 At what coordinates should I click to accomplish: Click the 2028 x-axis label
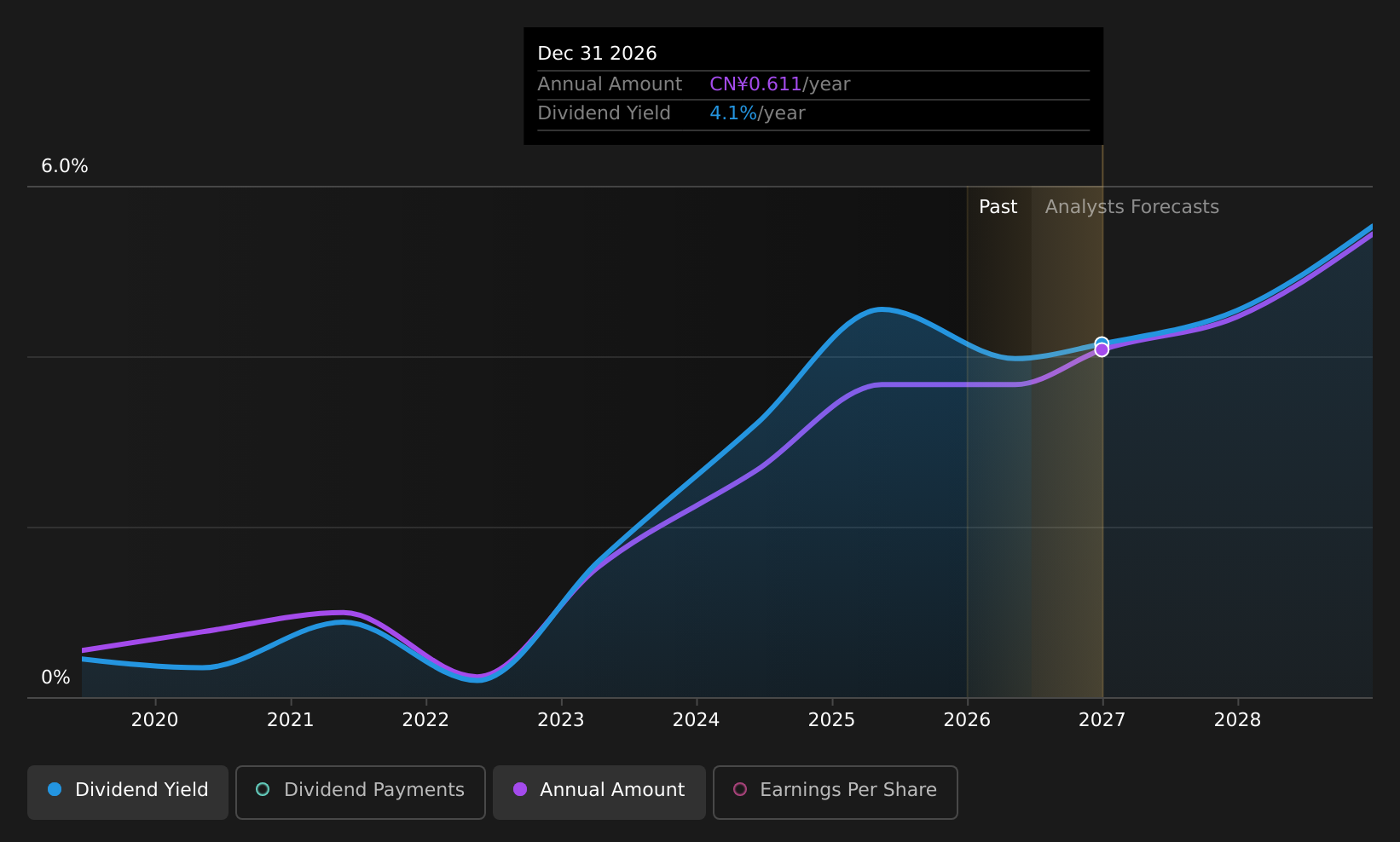[x=1238, y=720]
